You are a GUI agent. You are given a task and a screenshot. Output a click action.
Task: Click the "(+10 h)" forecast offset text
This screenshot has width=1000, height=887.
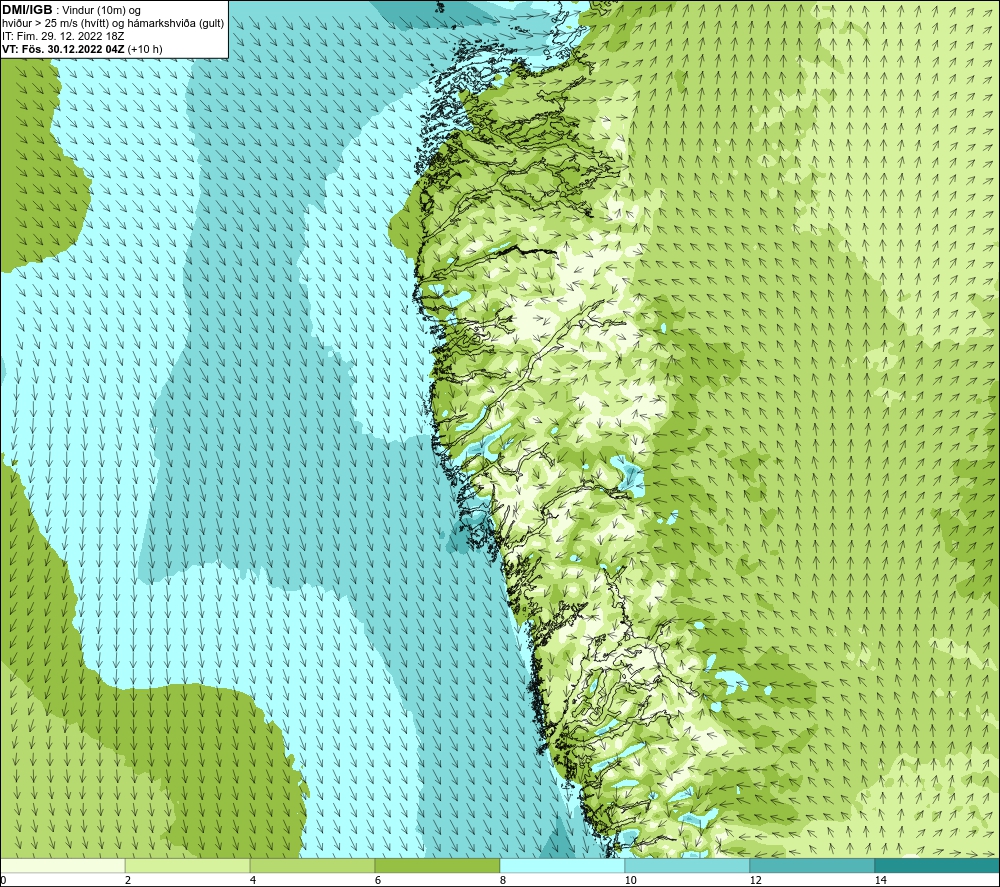tap(145, 49)
